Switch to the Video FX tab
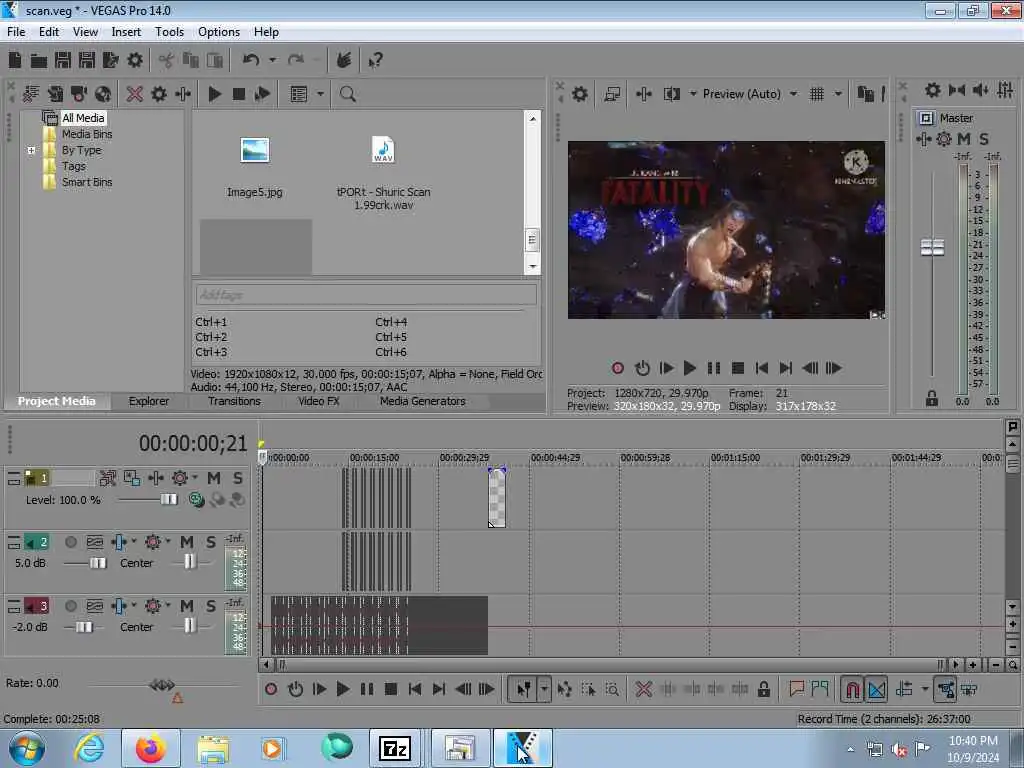This screenshot has height=768, width=1024. click(319, 401)
